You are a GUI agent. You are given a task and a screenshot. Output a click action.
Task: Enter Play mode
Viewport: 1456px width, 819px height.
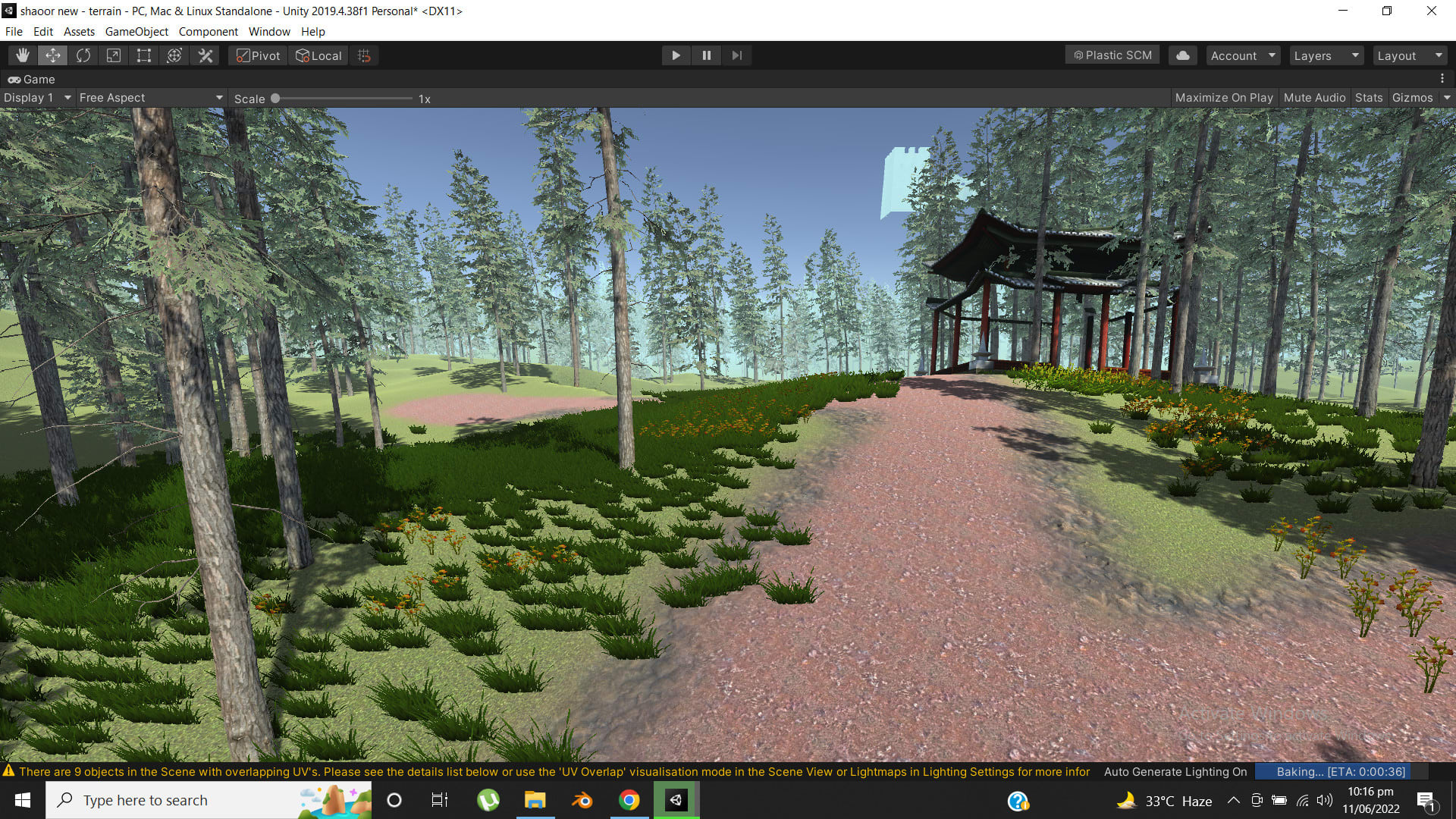click(676, 55)
